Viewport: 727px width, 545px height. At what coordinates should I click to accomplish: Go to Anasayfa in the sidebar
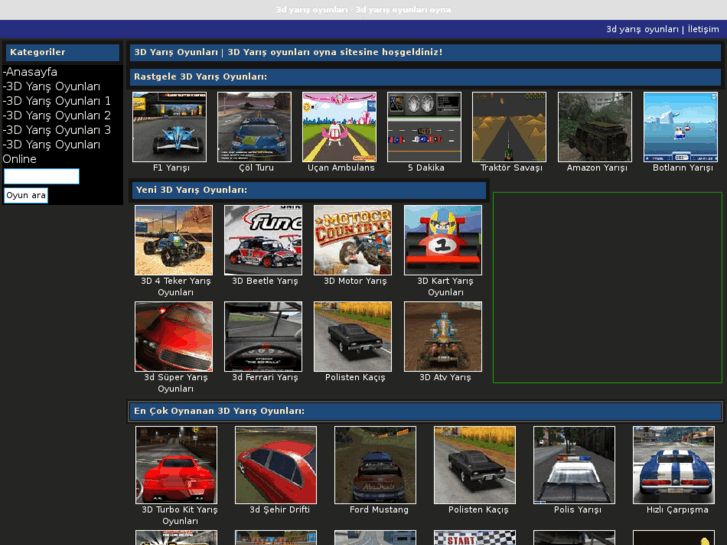(x=30, y=72)
